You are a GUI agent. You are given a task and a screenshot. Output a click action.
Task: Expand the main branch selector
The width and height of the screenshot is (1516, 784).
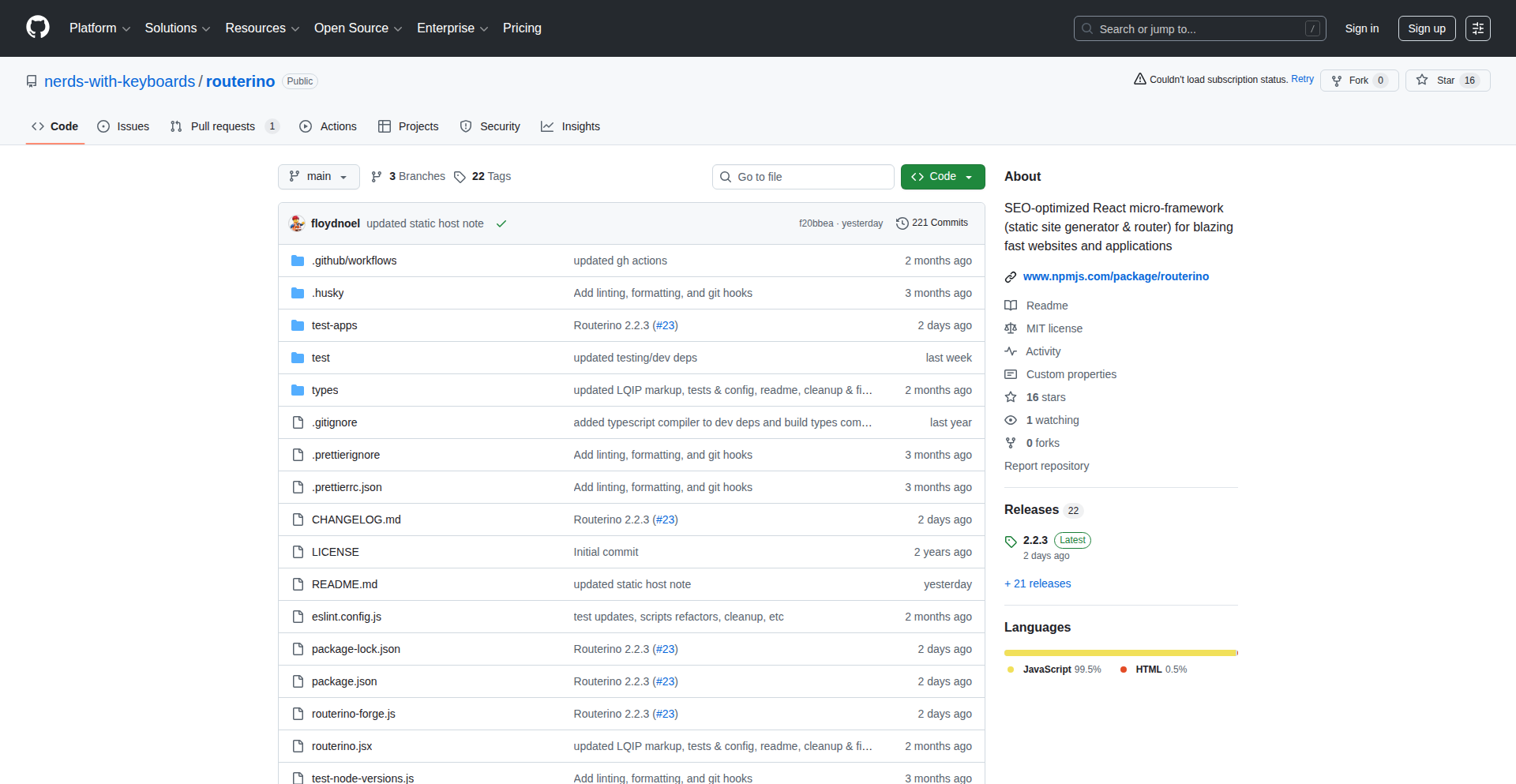[318, 177]
